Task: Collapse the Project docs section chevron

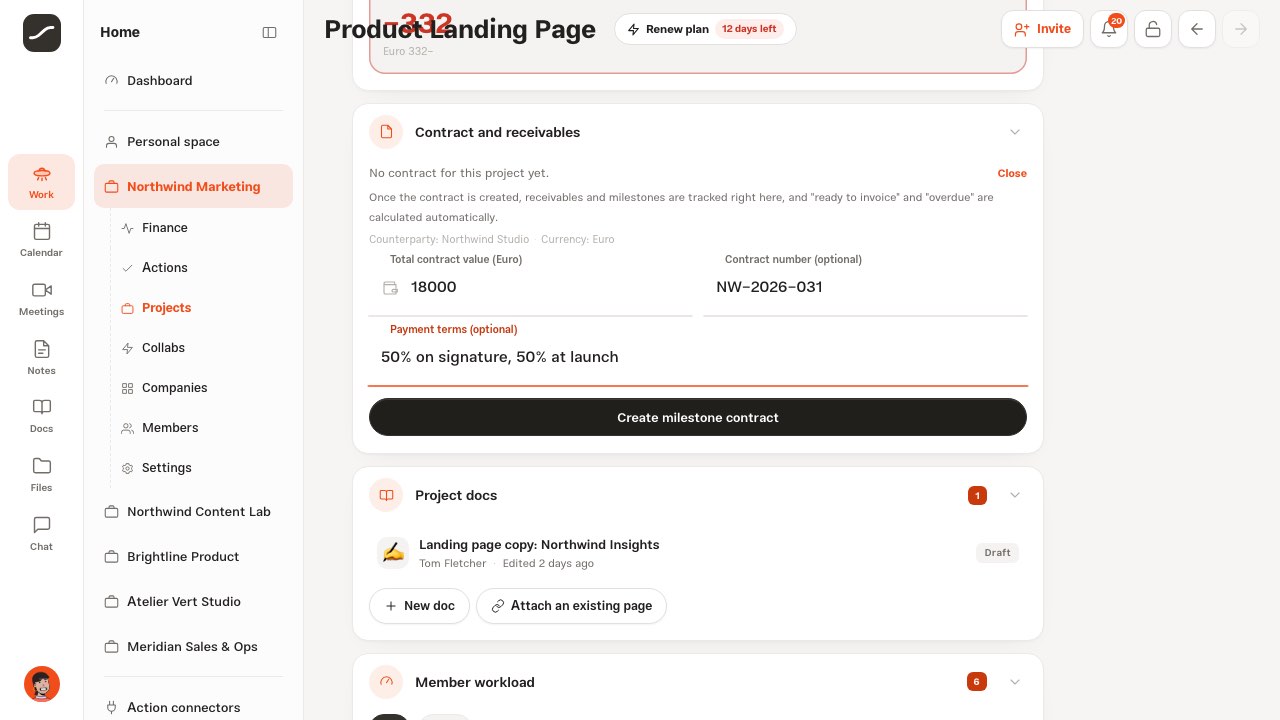Action: click(x=1015, y=495)
